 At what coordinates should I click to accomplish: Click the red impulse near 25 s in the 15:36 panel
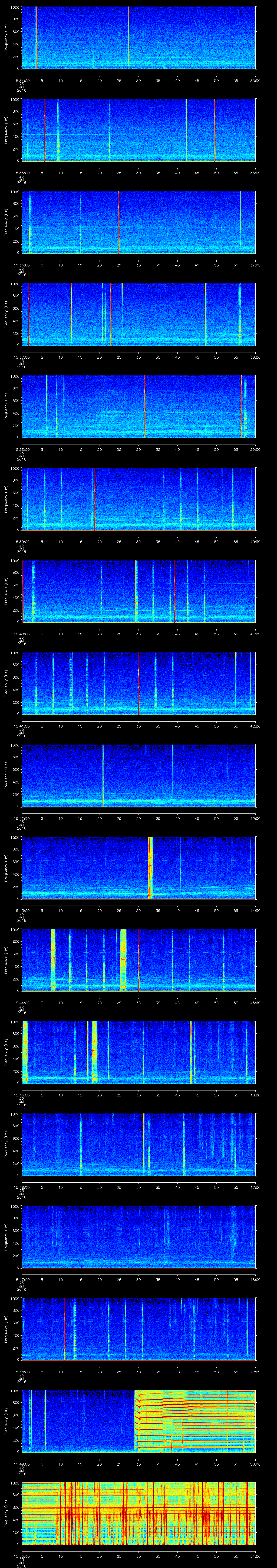pyautogui.click(x=119, y=222)
